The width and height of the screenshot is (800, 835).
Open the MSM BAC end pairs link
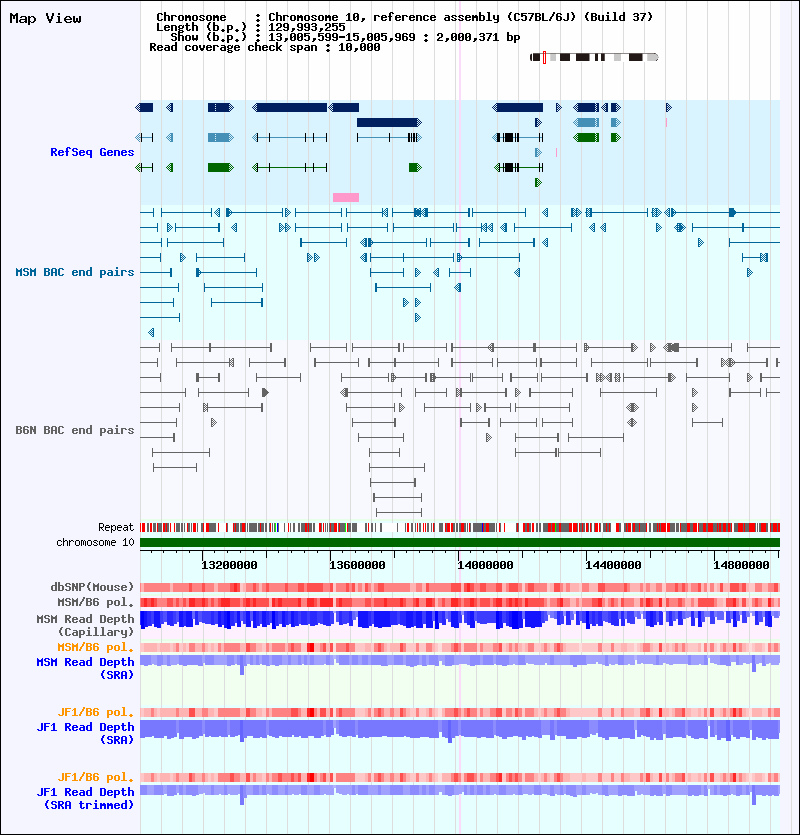[x=75, y=272]
